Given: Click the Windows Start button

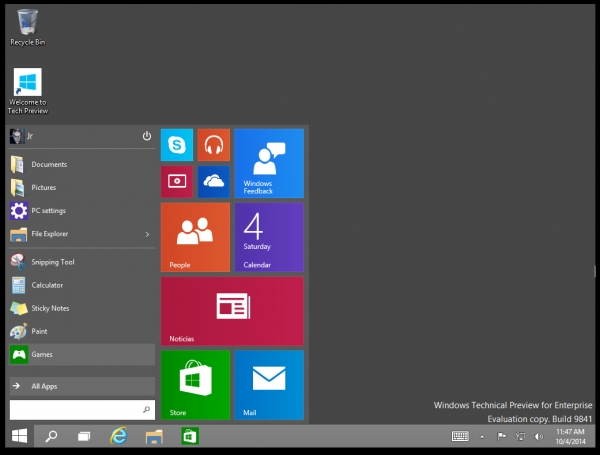Looking at the screenshot, I should coord(20,435).
